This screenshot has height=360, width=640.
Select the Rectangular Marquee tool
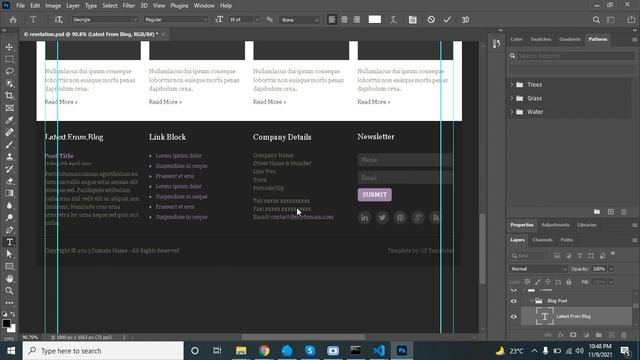pyautogui.click(x=9, y=59)
